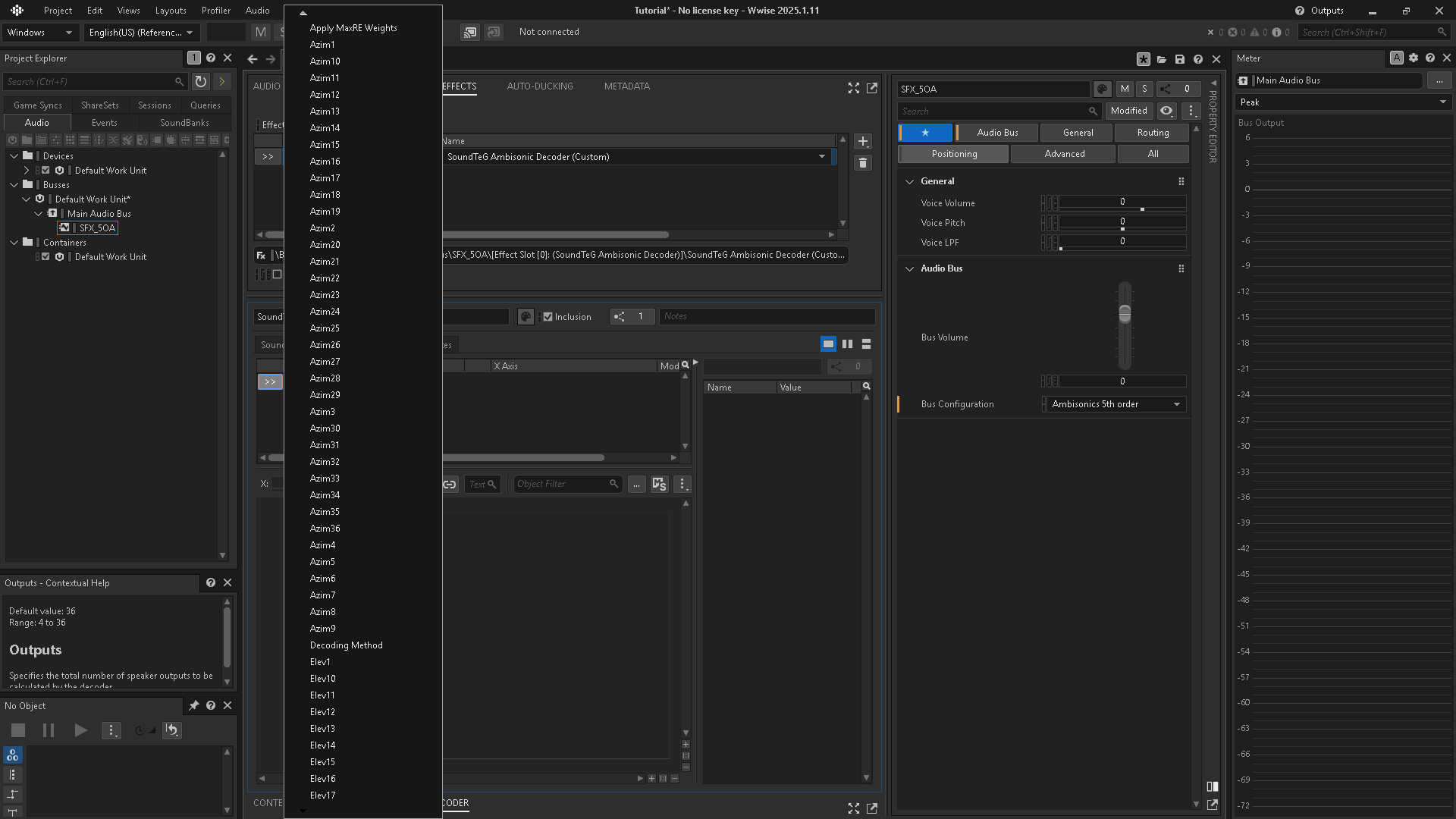Switch to the AUTO-DUCKING tab
Viewport: 1456px width, 819px height.
point(540,86)
